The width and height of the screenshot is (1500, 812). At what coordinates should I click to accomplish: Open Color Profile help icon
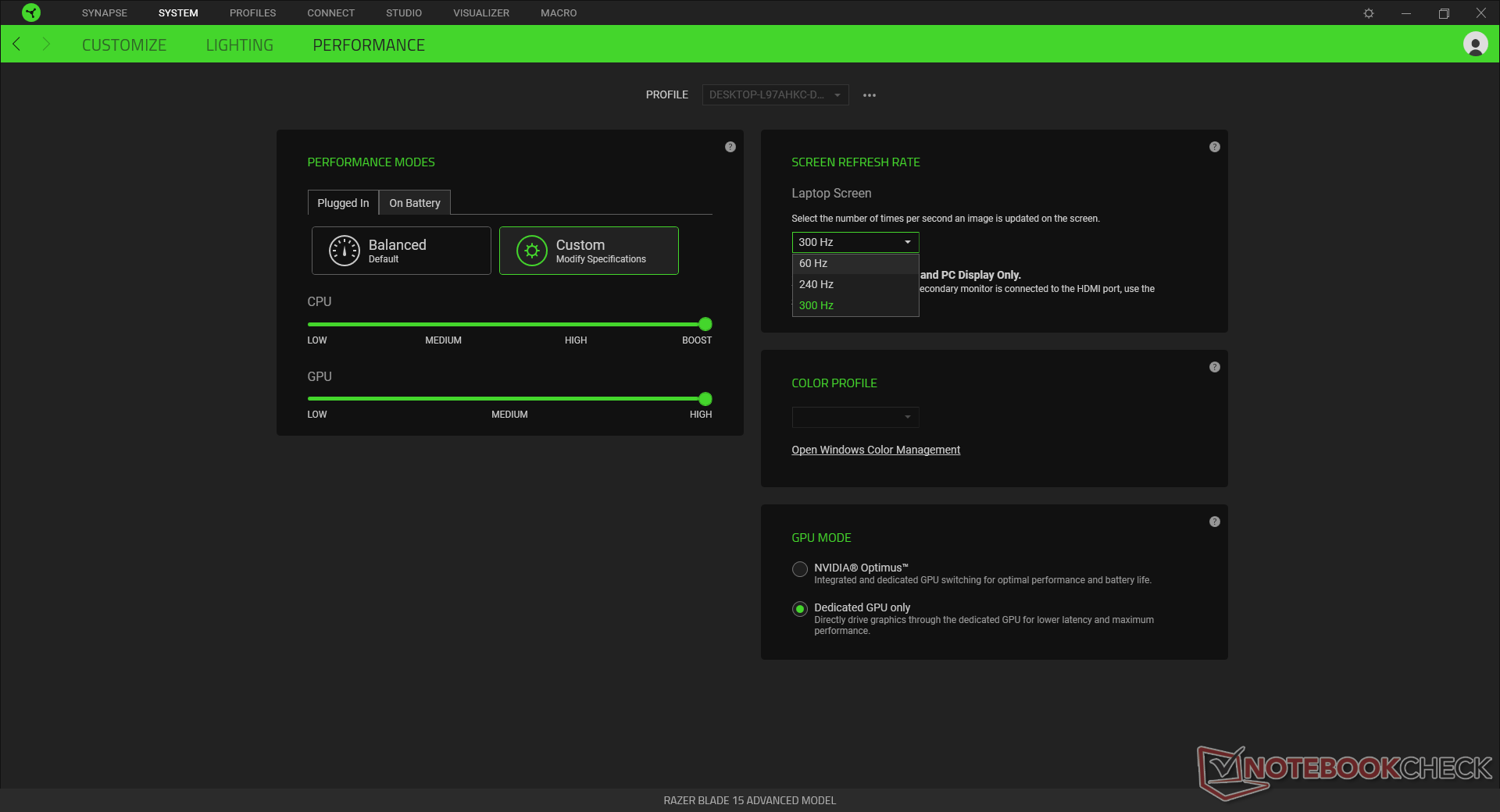point(1214,367)
